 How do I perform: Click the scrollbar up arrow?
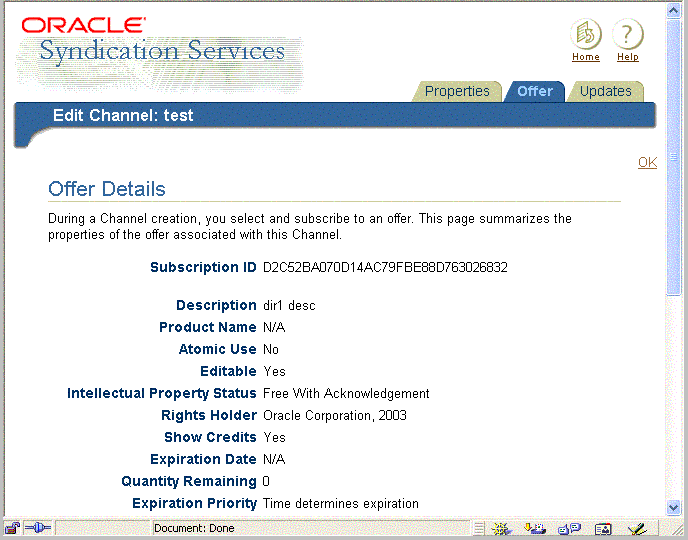click(x=674, y=11)
